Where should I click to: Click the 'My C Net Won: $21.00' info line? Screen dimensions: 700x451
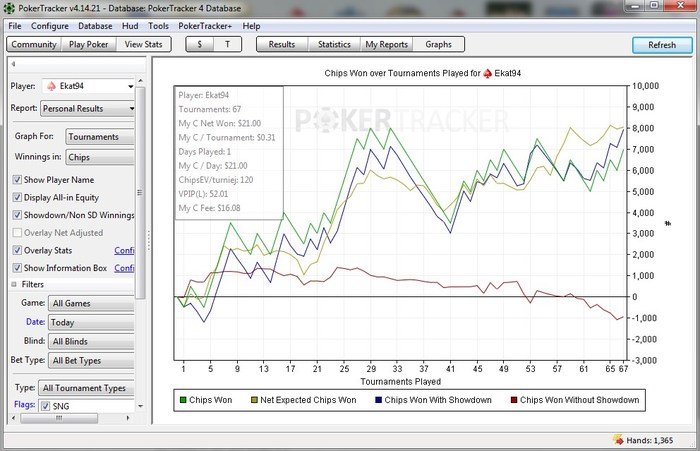220,123
